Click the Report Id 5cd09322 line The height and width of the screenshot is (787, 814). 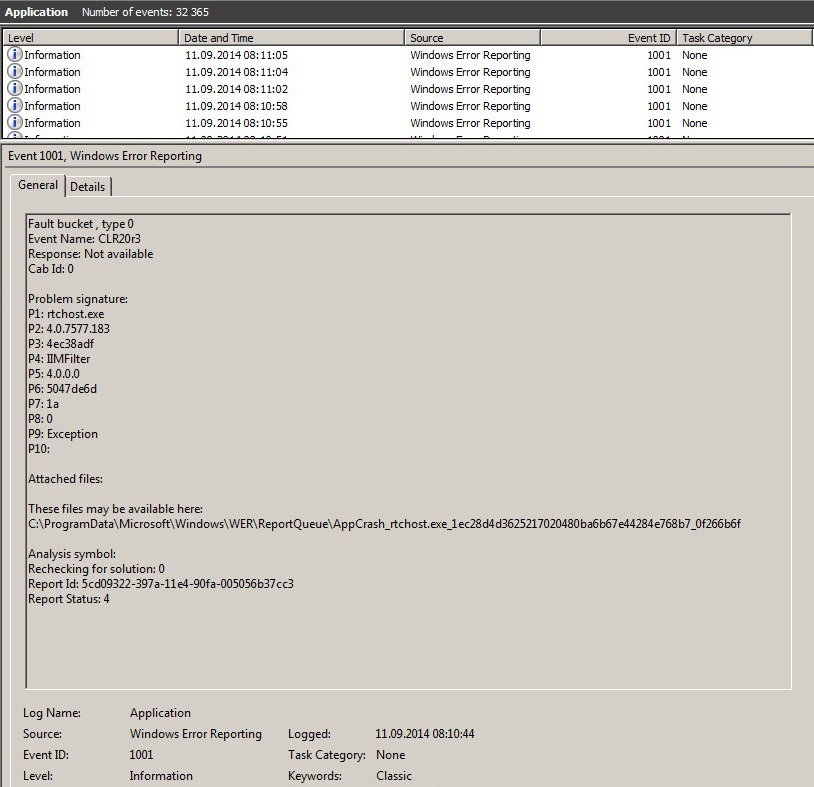[161, 584]
